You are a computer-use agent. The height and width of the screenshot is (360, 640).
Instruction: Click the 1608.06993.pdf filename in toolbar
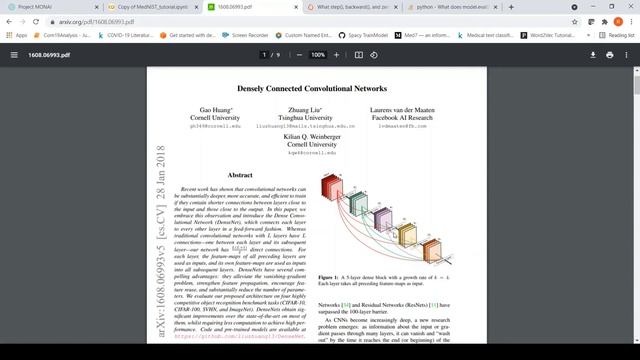click(49, 55)
